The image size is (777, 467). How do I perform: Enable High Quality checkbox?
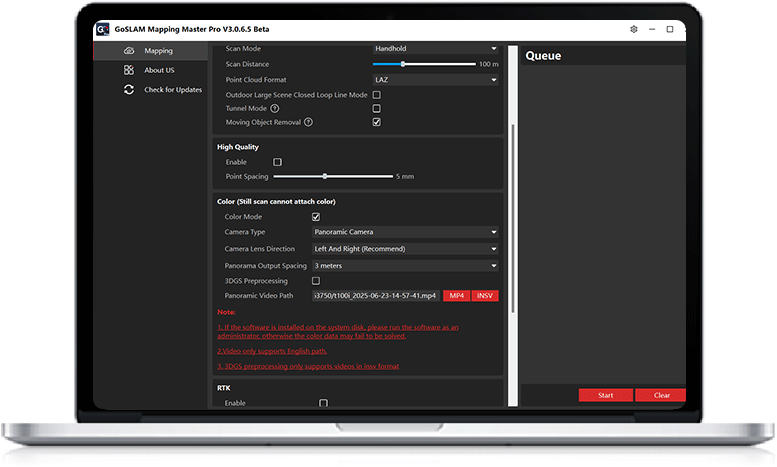(x=278, y=162)
